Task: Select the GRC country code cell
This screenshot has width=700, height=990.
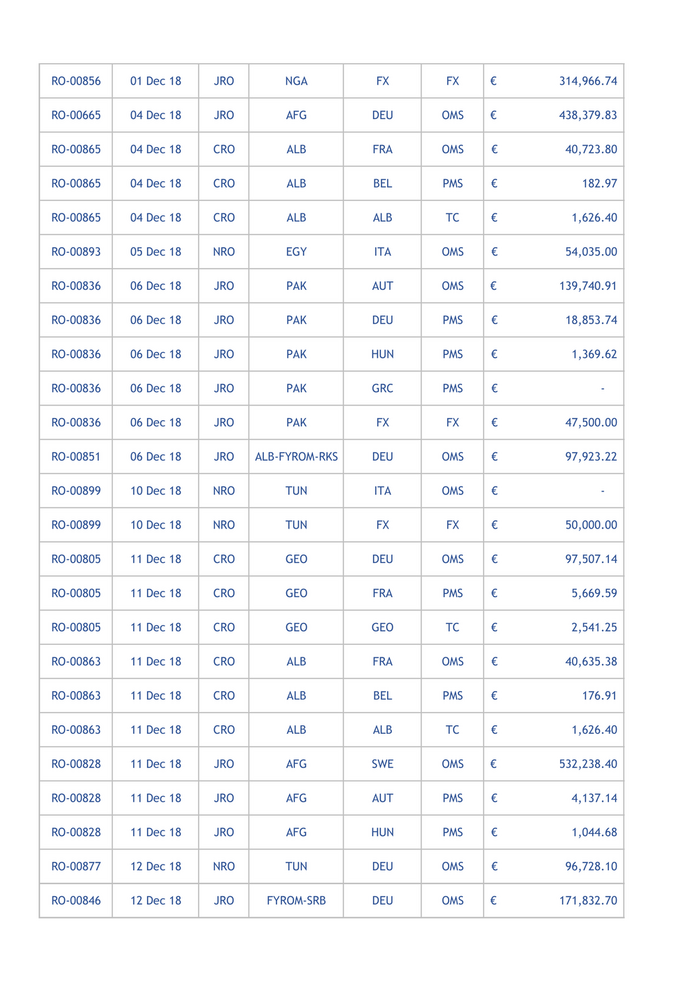Action: point(382,388)
